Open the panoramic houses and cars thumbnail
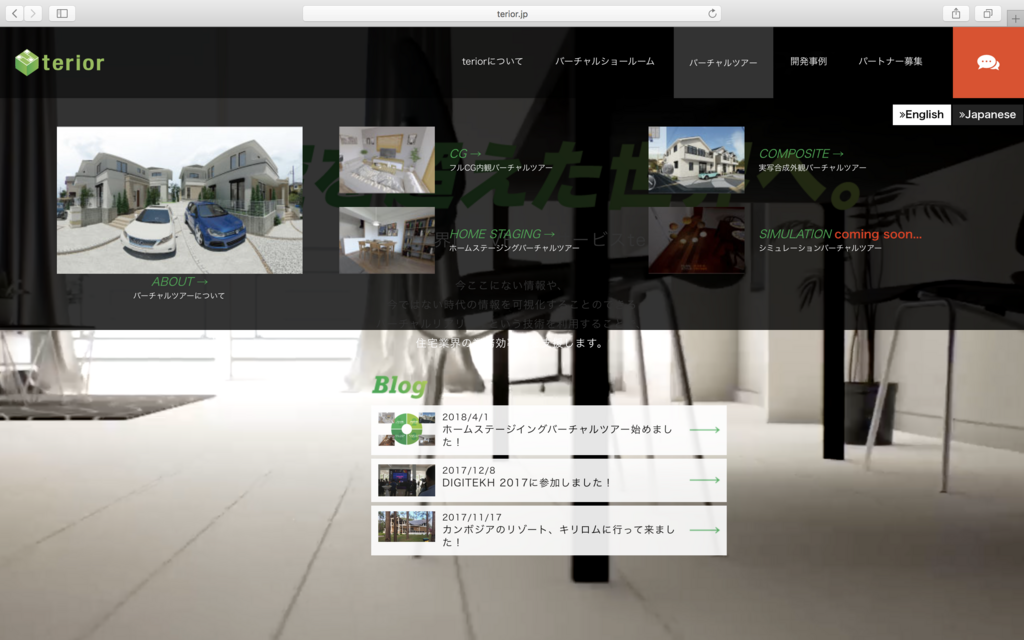This screenshot has height=640, width=1024. point(180,200)
